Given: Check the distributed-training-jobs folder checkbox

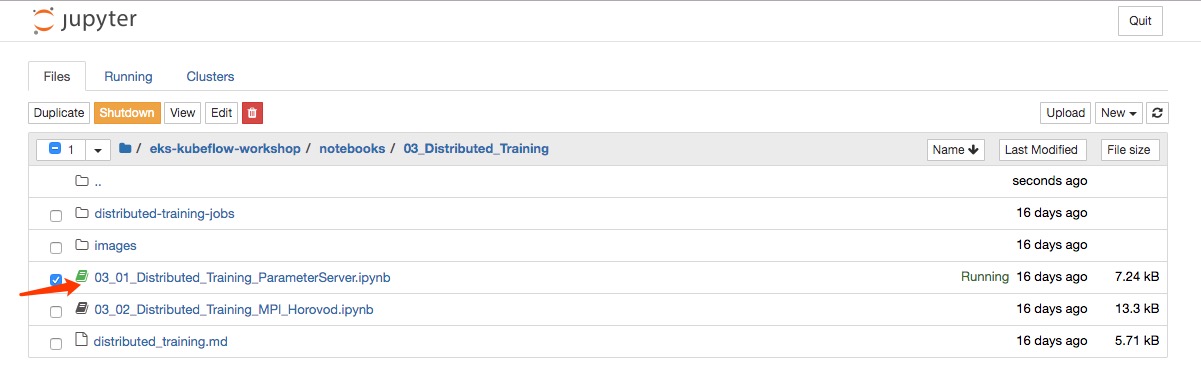Looking at the screenshot, I should point(56,214).
